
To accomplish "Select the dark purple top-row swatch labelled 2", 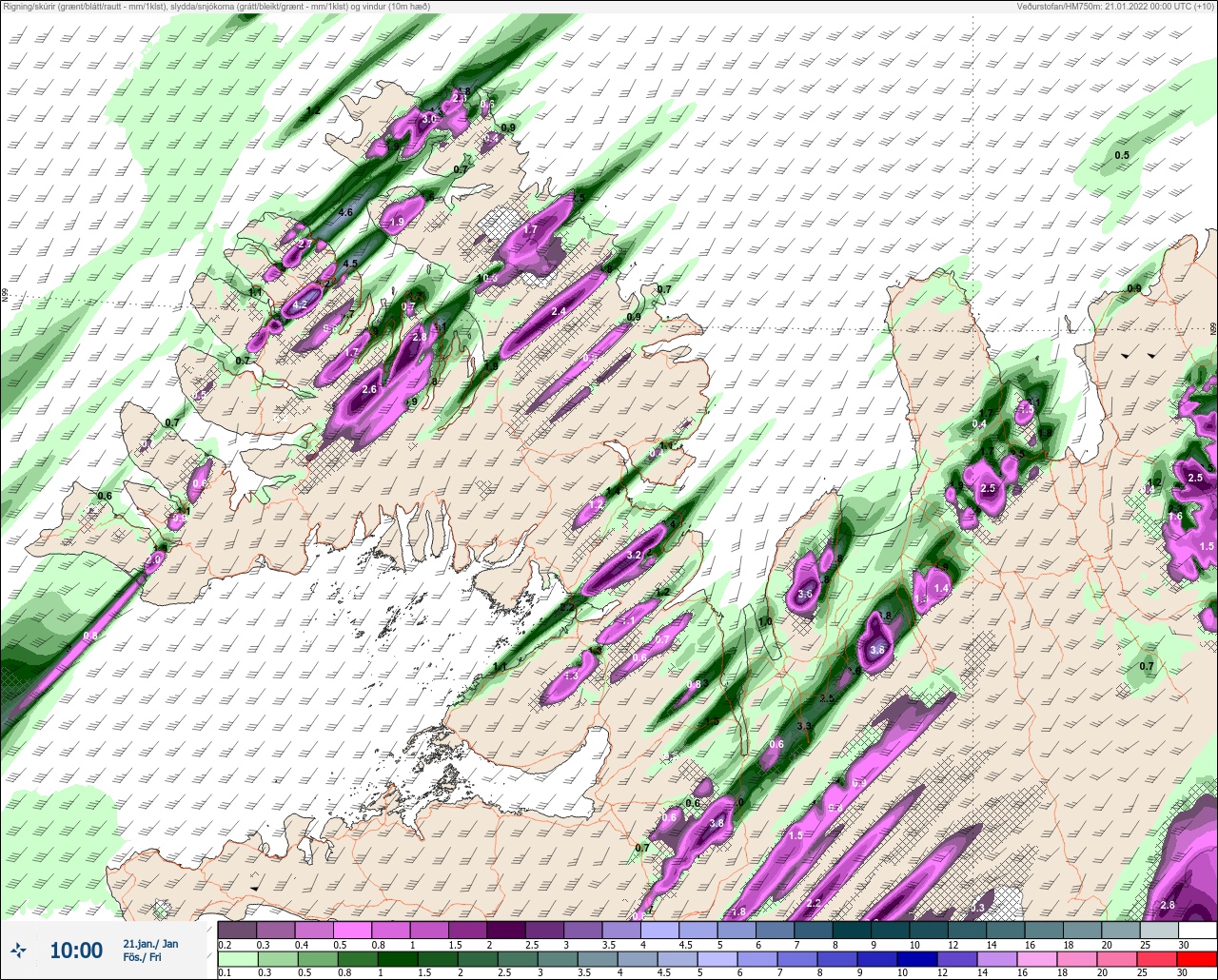I will coord(506,930).
